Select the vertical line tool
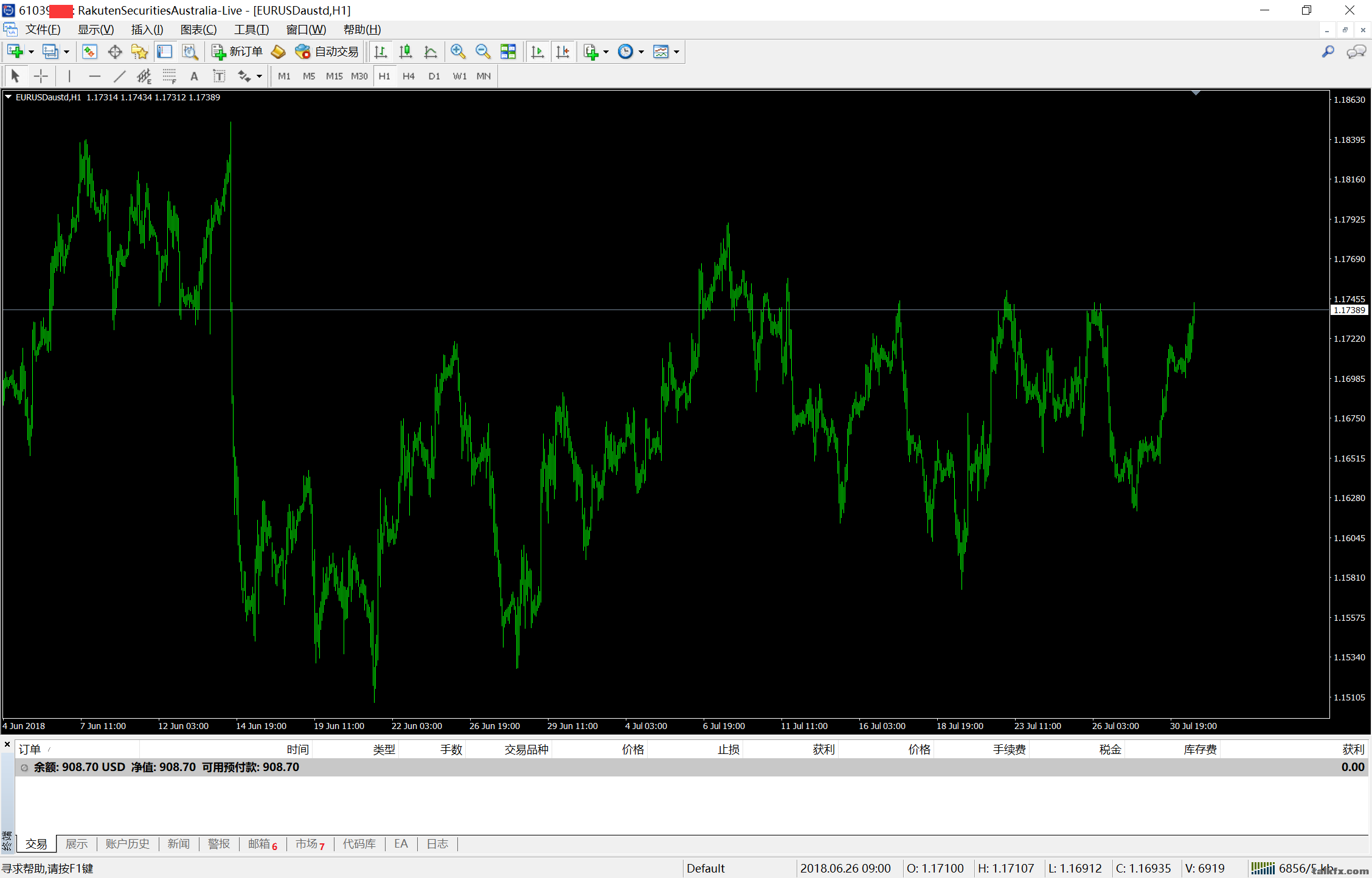This screenshot has height=878, width=1372. (69, 76)
